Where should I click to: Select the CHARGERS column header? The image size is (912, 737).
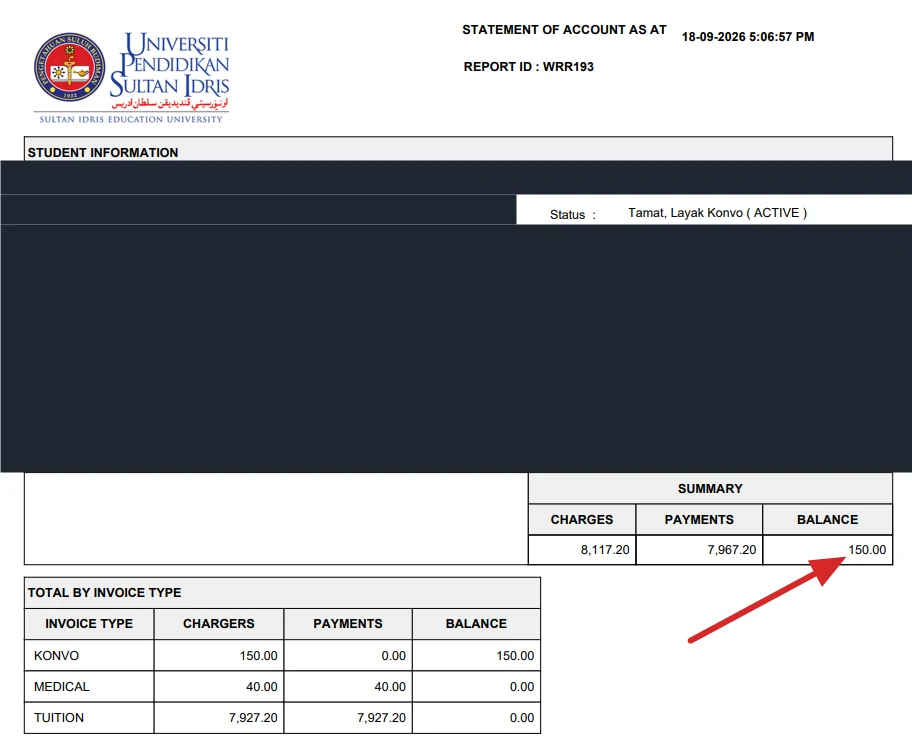pyautogui.click(x=219, y=624)
